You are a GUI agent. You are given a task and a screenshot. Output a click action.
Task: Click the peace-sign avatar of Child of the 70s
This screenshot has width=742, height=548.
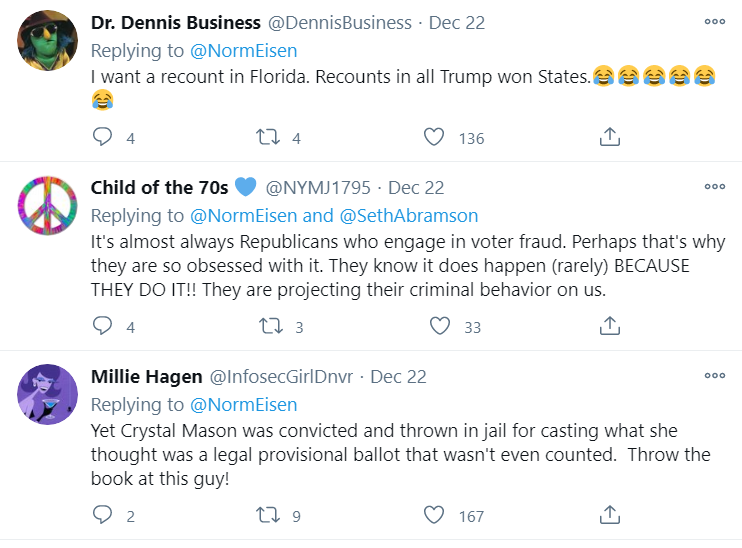[48, 204]
